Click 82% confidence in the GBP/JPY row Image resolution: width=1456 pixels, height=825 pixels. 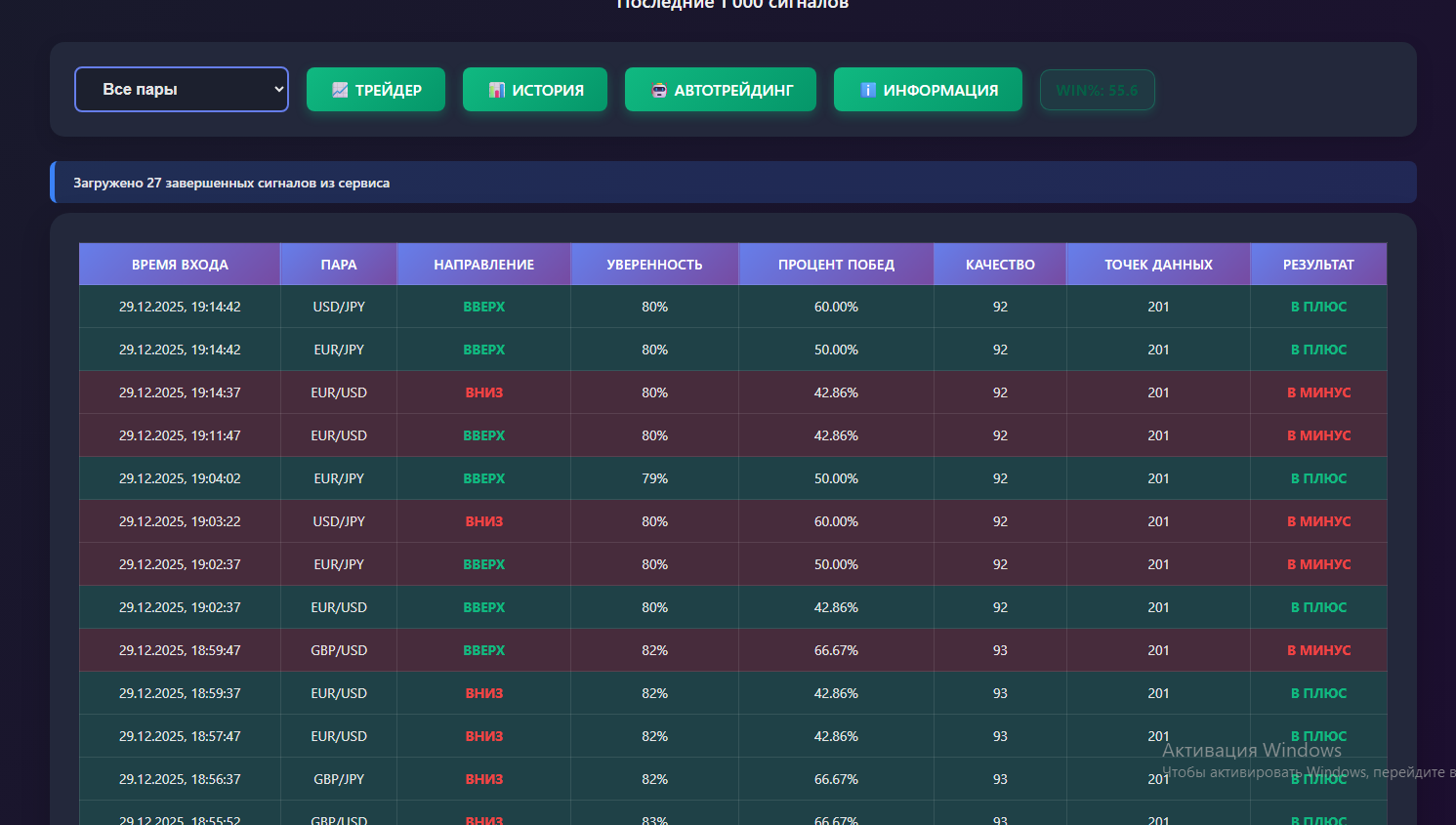coord(655,779)
